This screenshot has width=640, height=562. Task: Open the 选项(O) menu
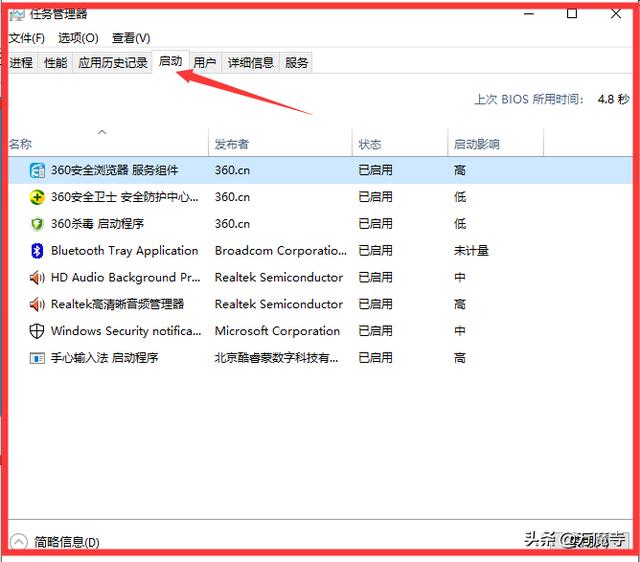78,38
